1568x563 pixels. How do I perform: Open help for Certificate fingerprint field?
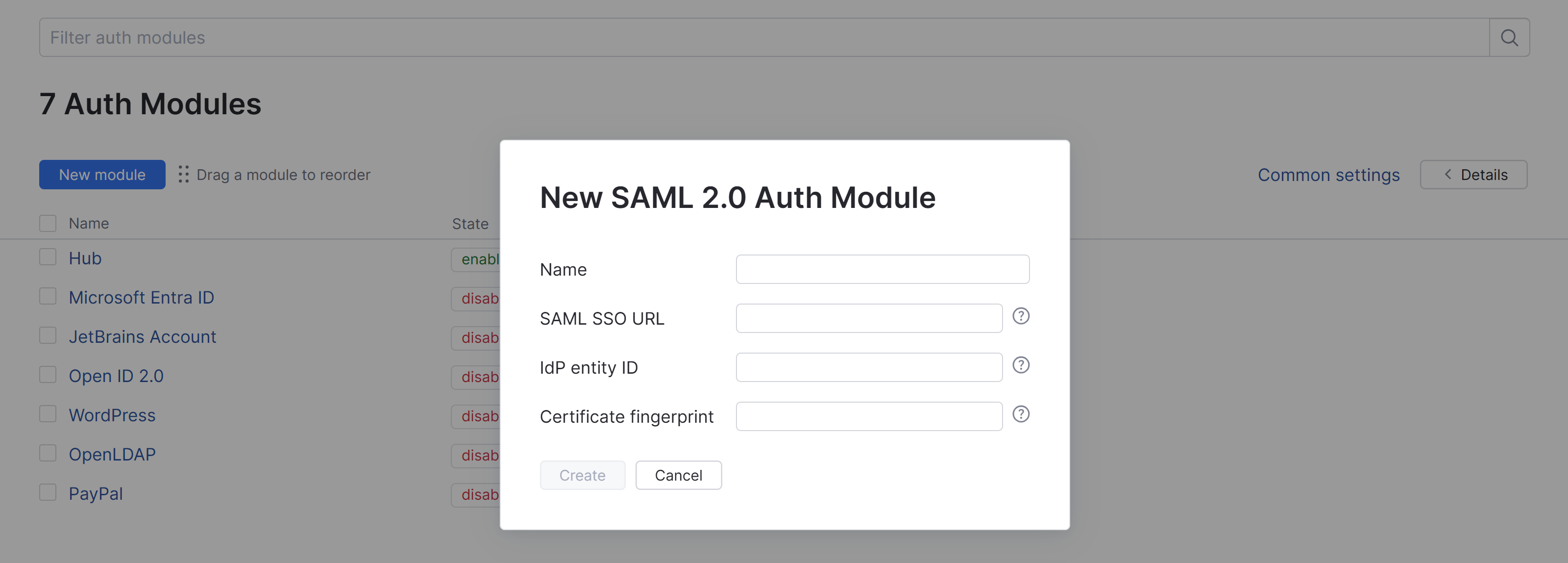(x=1021, y=415)
